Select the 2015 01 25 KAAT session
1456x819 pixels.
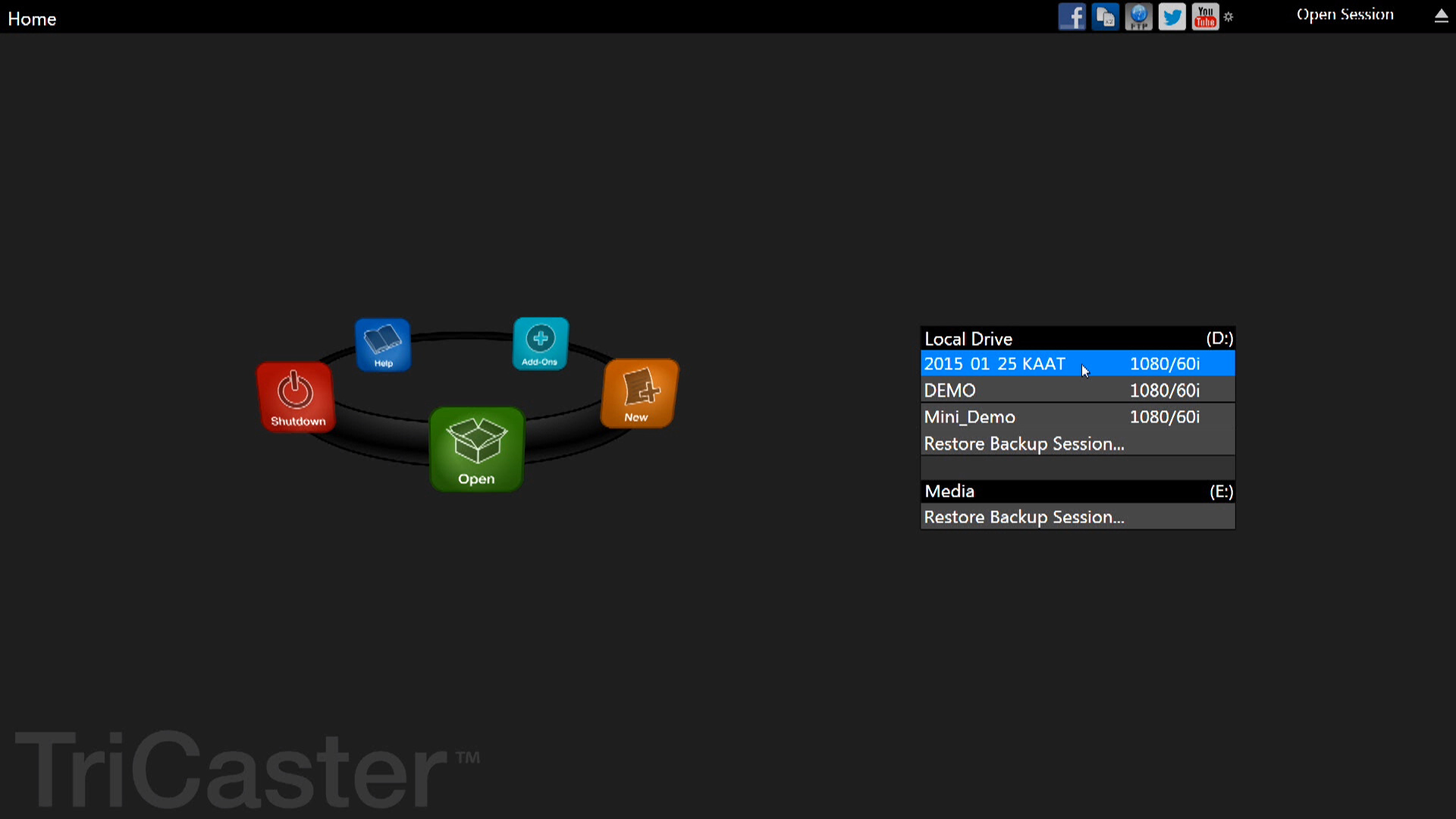pos(994,364)
